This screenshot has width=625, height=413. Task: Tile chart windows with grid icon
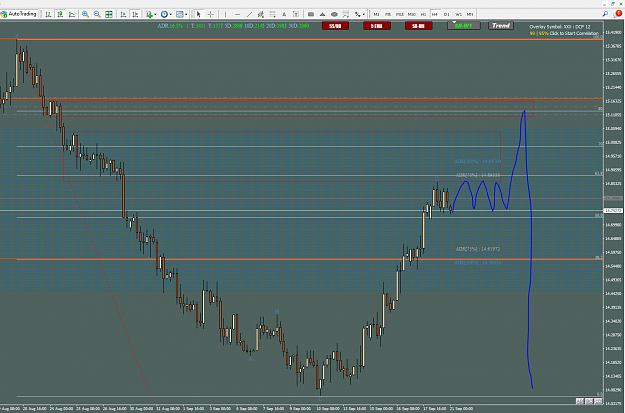pos(108,14)
